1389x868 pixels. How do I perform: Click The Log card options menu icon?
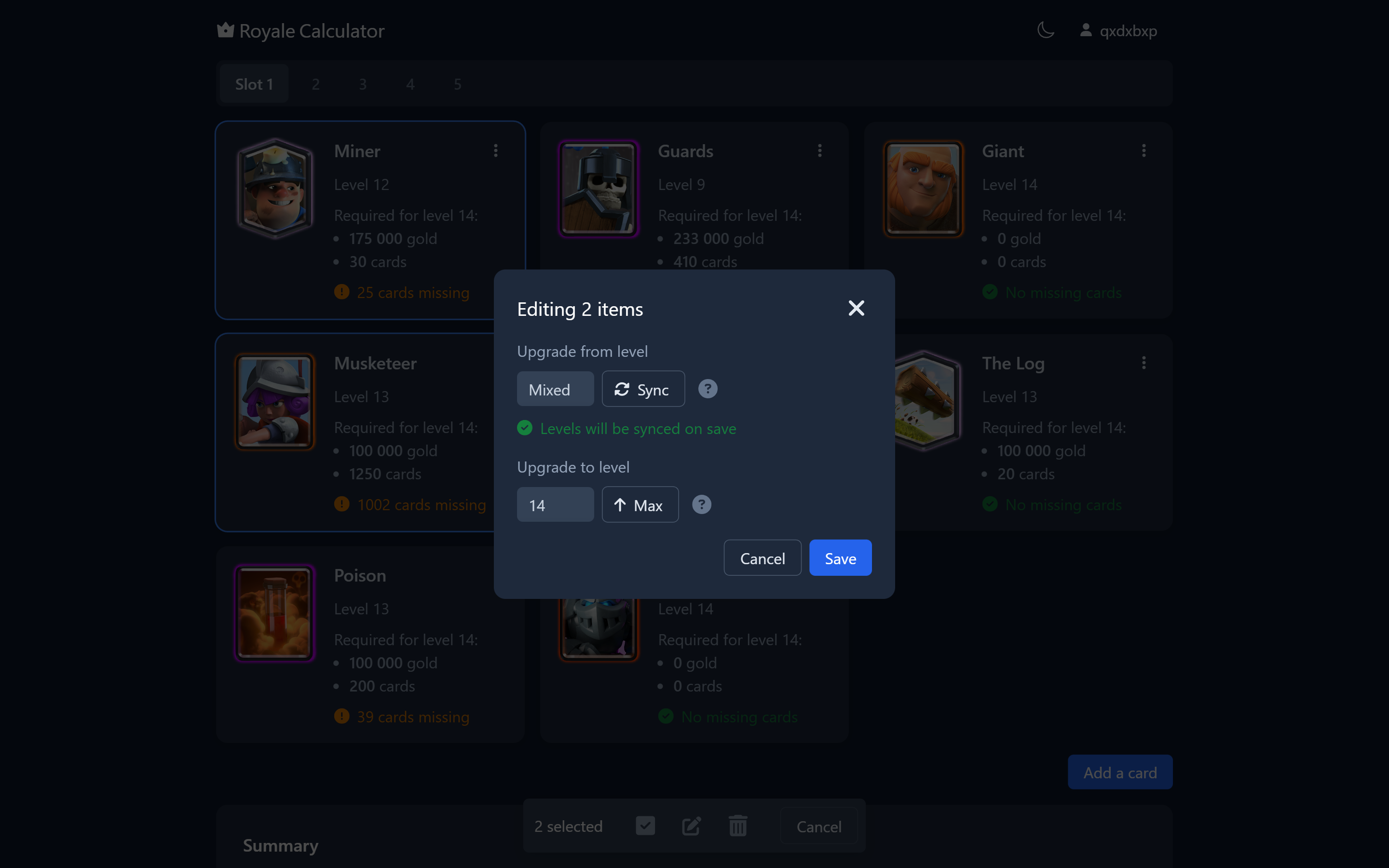tap(1144, 363)
